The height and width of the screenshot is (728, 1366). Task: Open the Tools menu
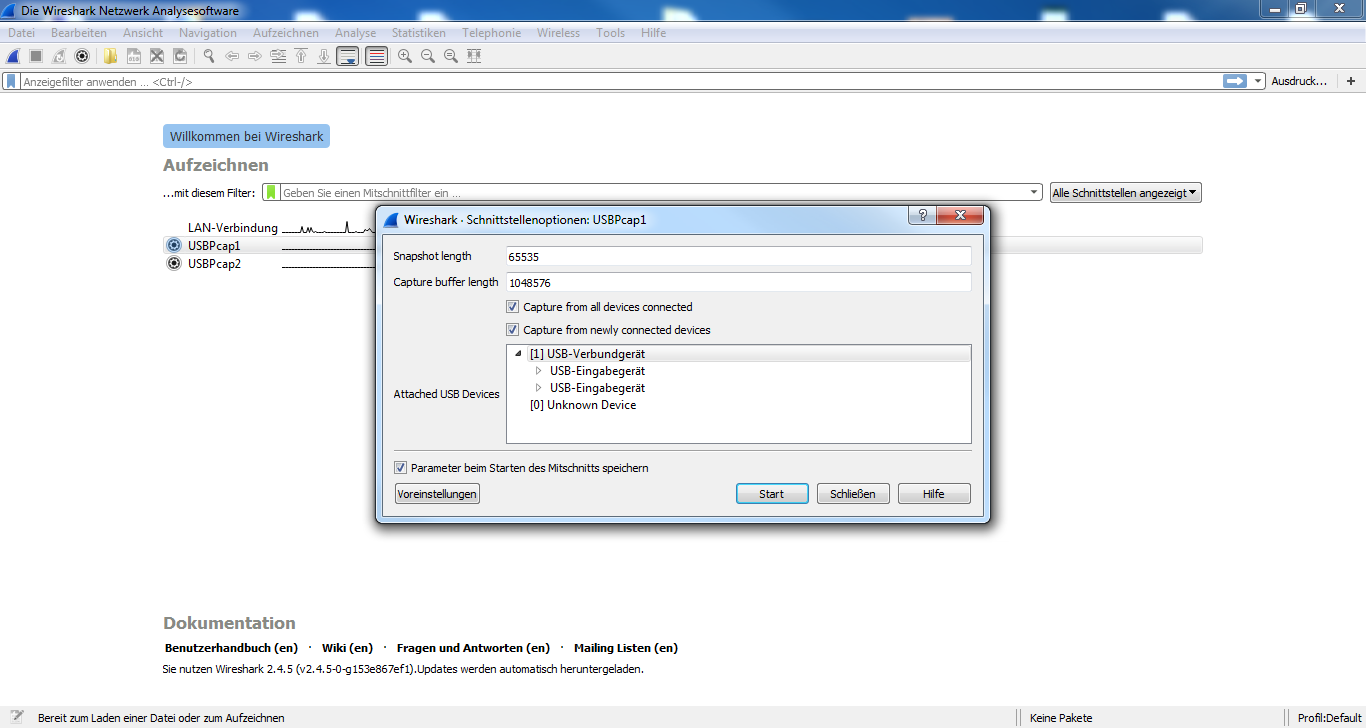[x=610, y=33]
